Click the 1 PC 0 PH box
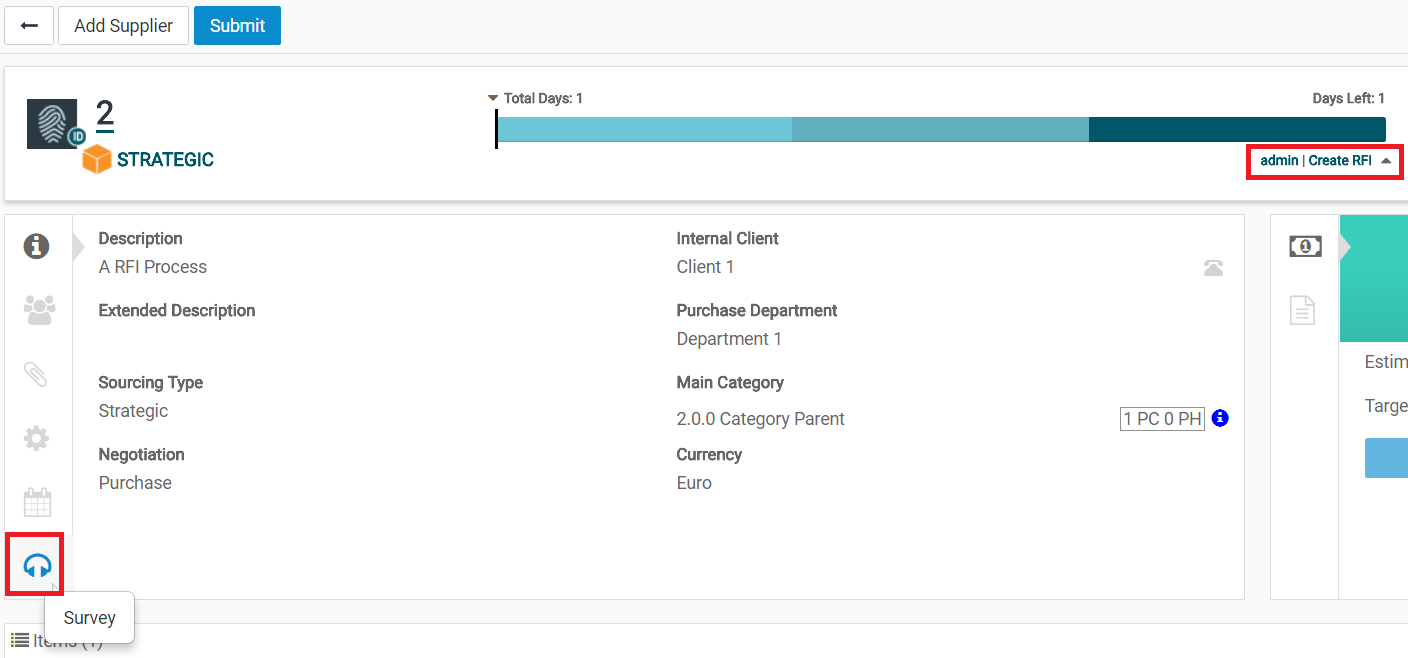1408x658 pixels. pos(1162,419)
